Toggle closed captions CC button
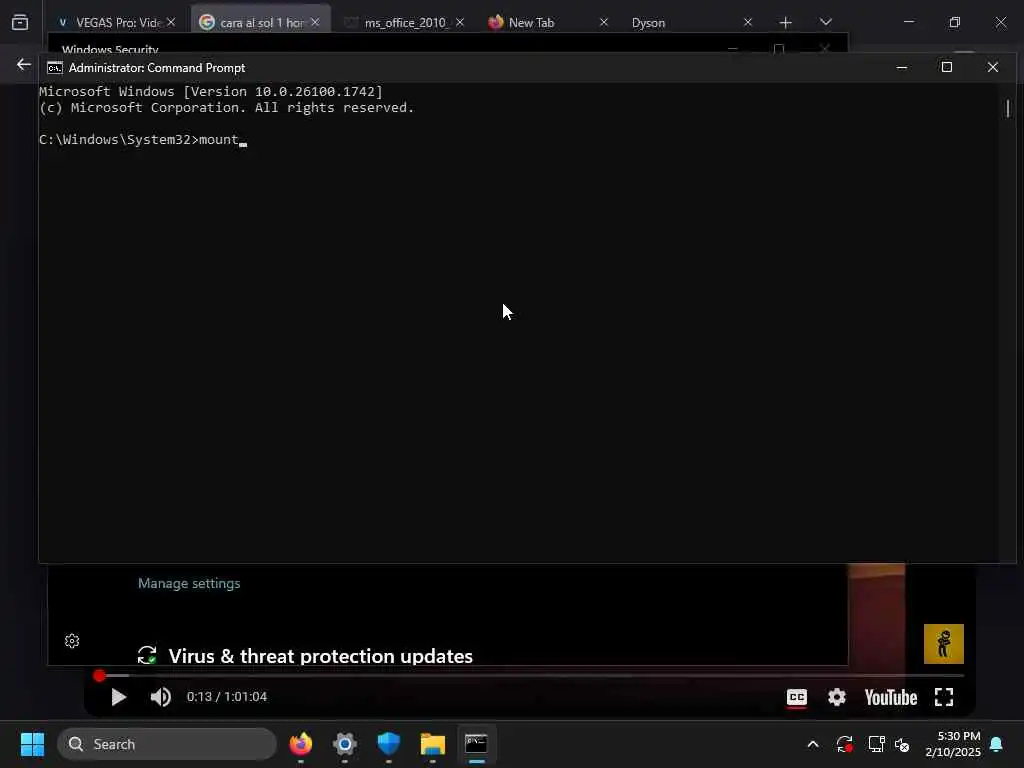The width and height of the screenshot is (1024, 768). tap(797, 697)
